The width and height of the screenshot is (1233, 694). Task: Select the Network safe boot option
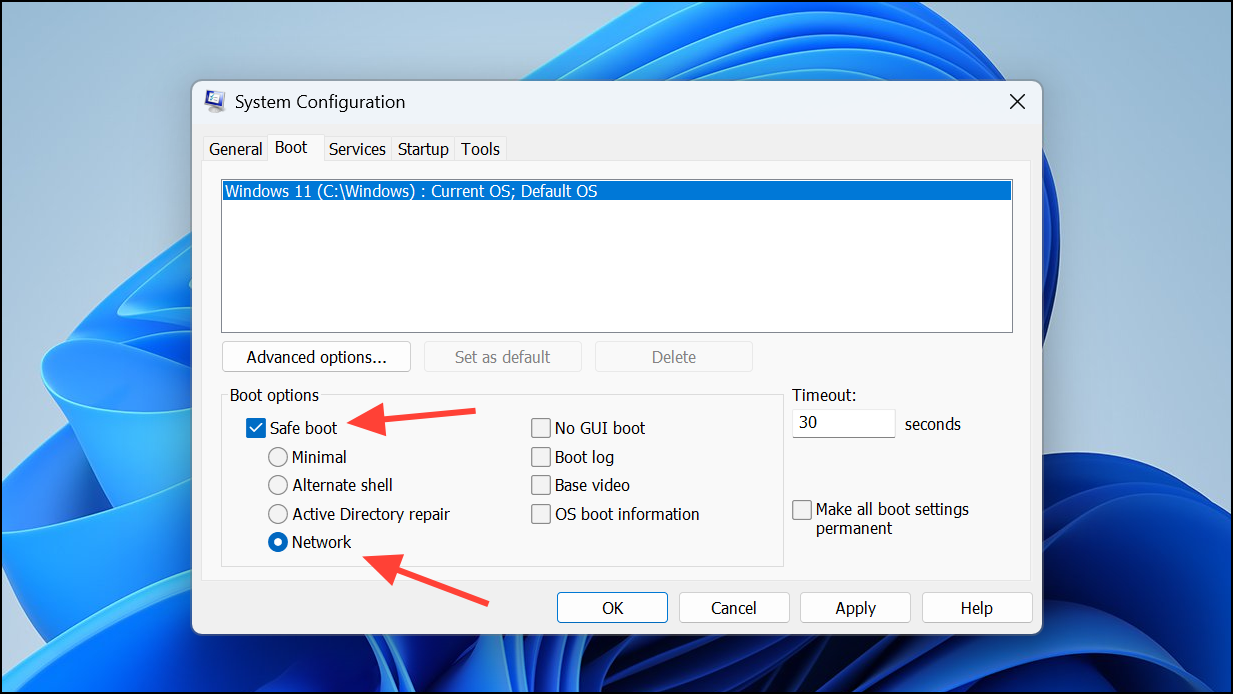pos(277,542)
